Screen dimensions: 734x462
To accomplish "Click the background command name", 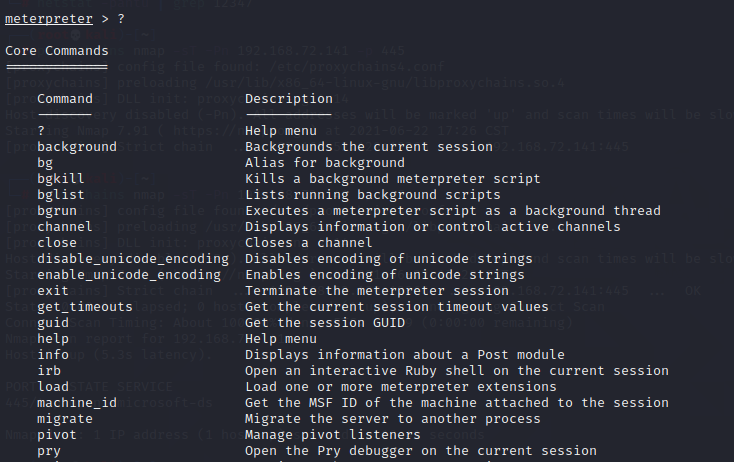I will pos(77,147).
